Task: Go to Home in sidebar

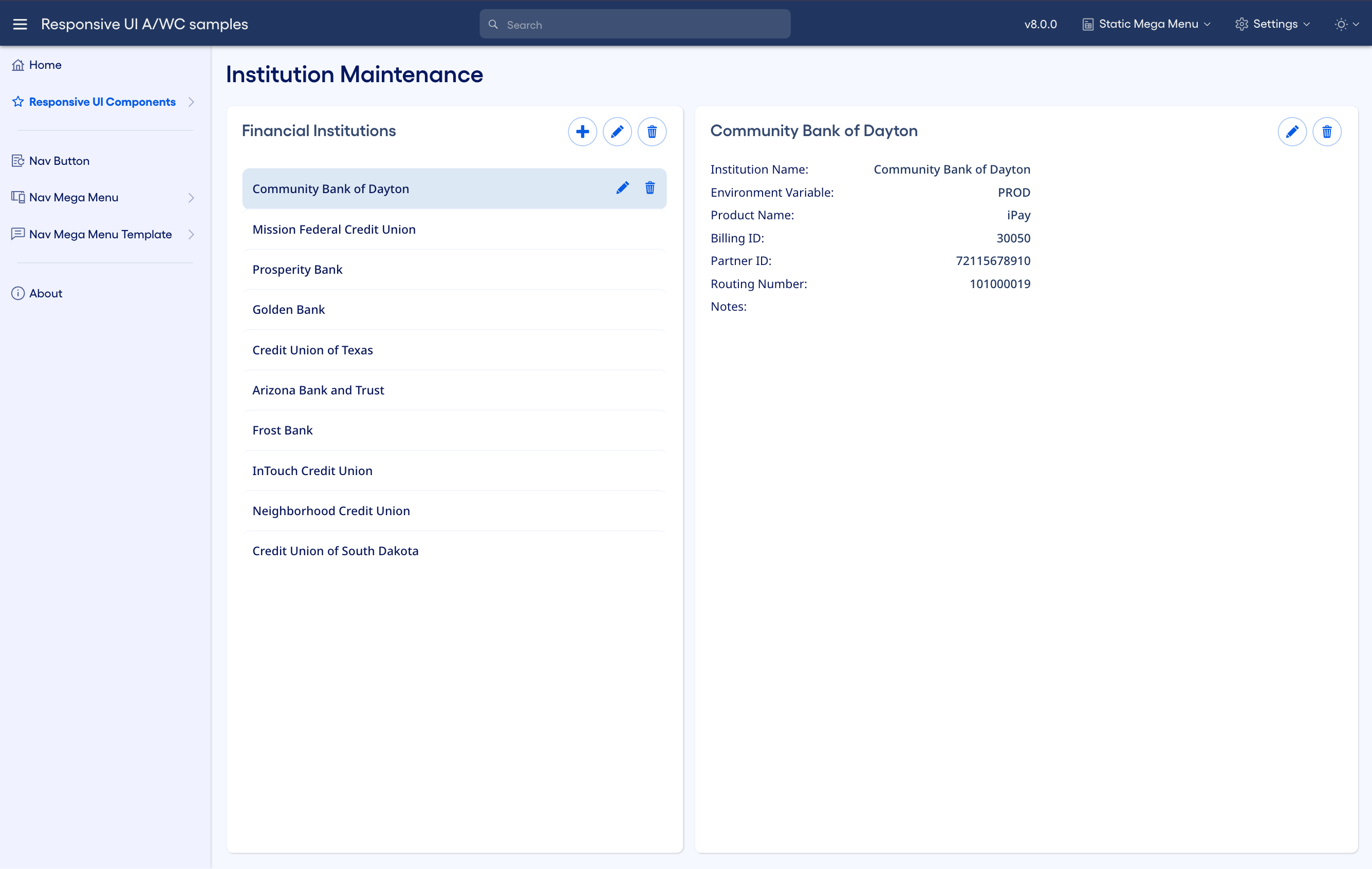Action: 45,65
